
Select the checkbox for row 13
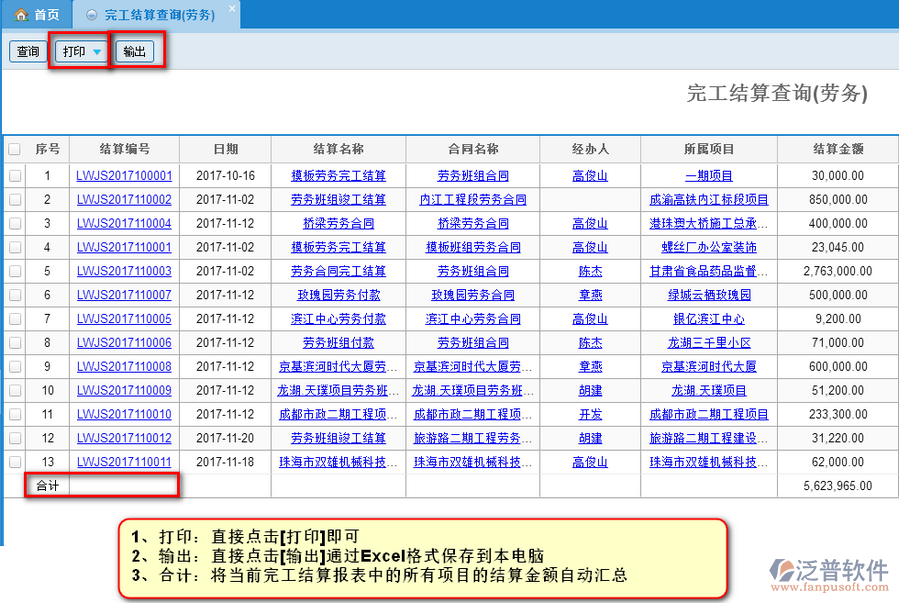(14, 462)
